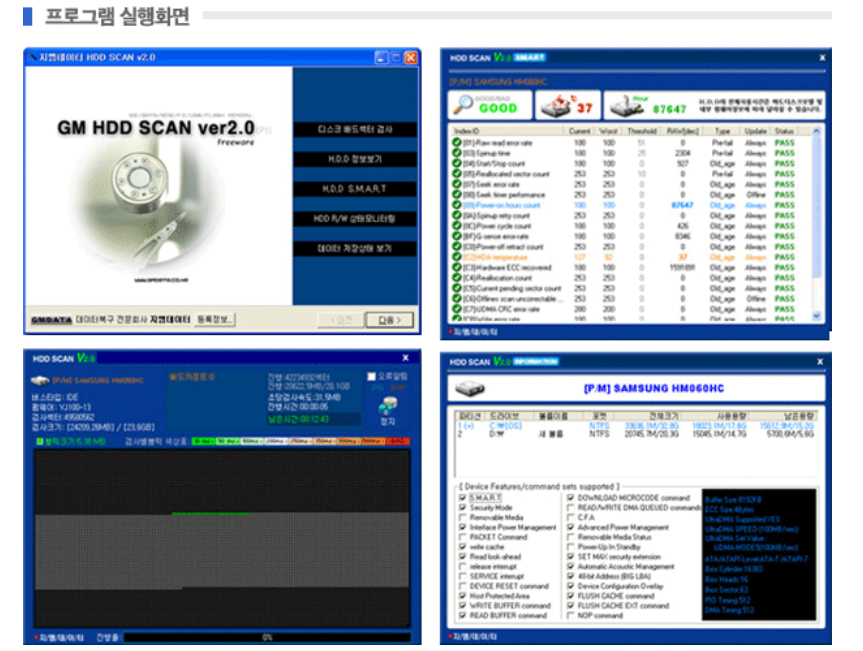Viewport: 863px width, 651px height.
Task: Open the disk bad sector scan menu
Action: coord(355,129)
